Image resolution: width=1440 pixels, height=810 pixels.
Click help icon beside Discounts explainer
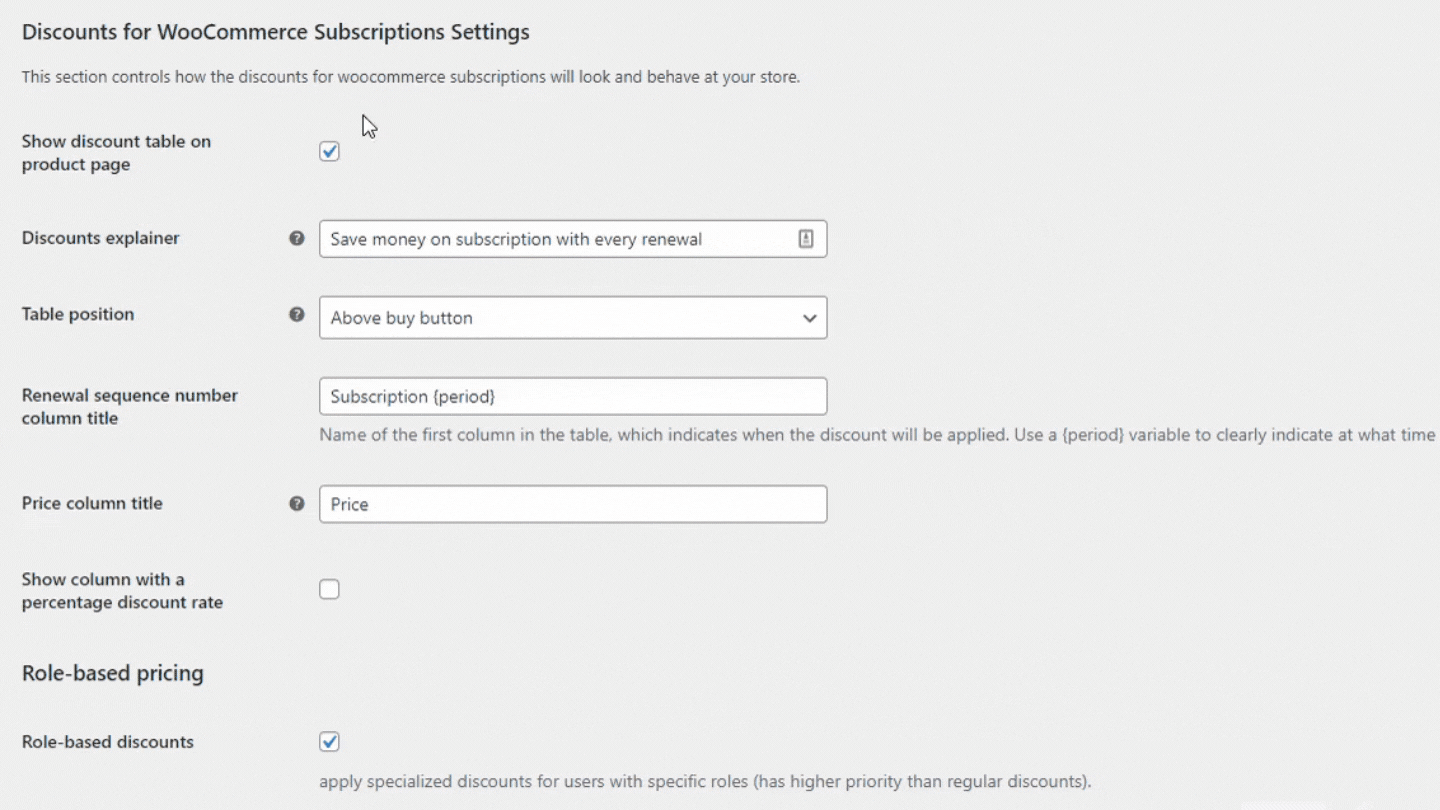point(297,238)
